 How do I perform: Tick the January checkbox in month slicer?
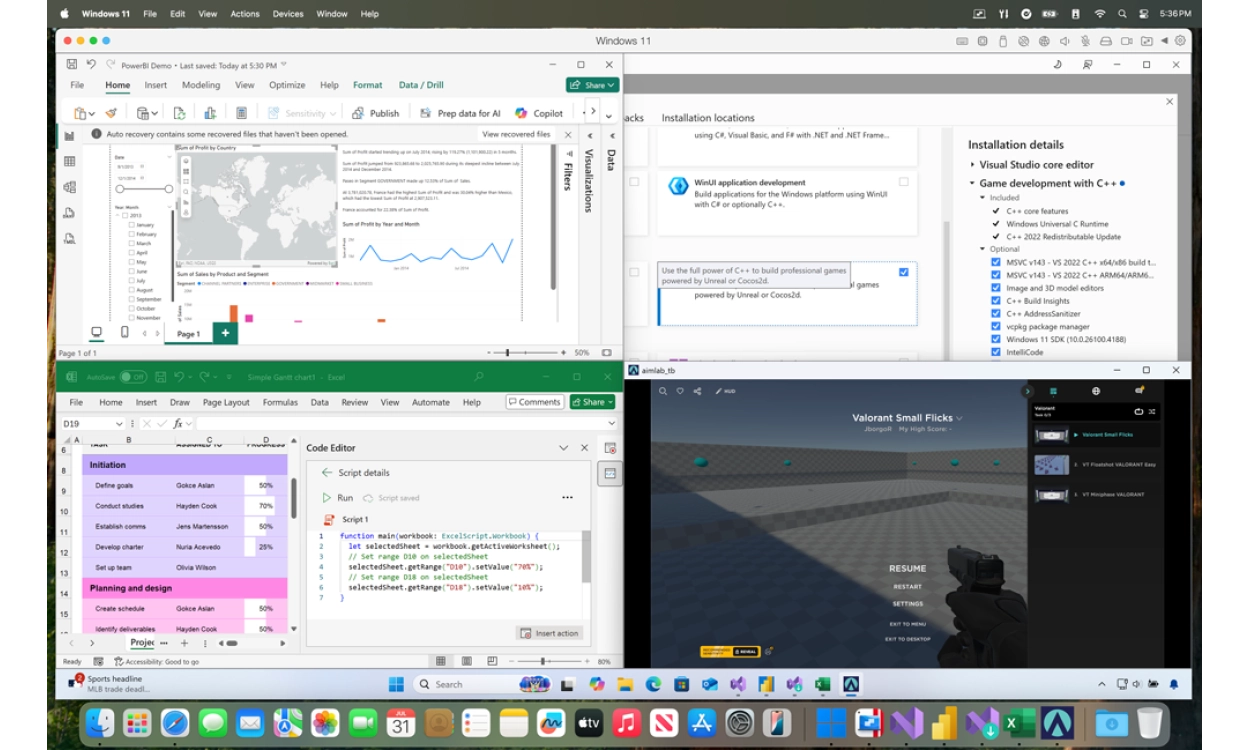[x=131, y=225]
